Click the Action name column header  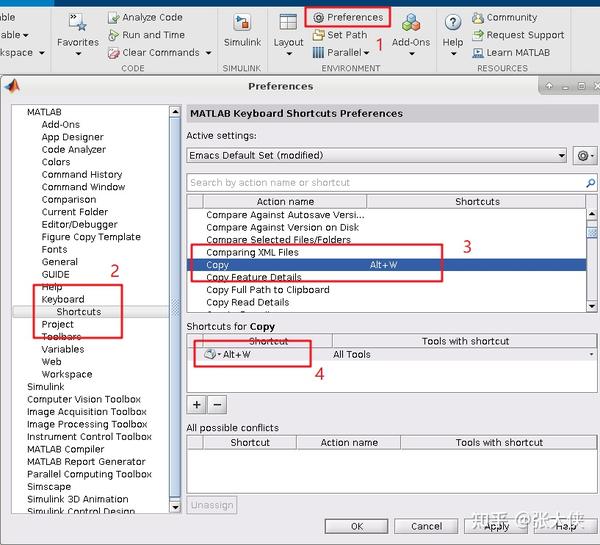(x=285, y=202)
